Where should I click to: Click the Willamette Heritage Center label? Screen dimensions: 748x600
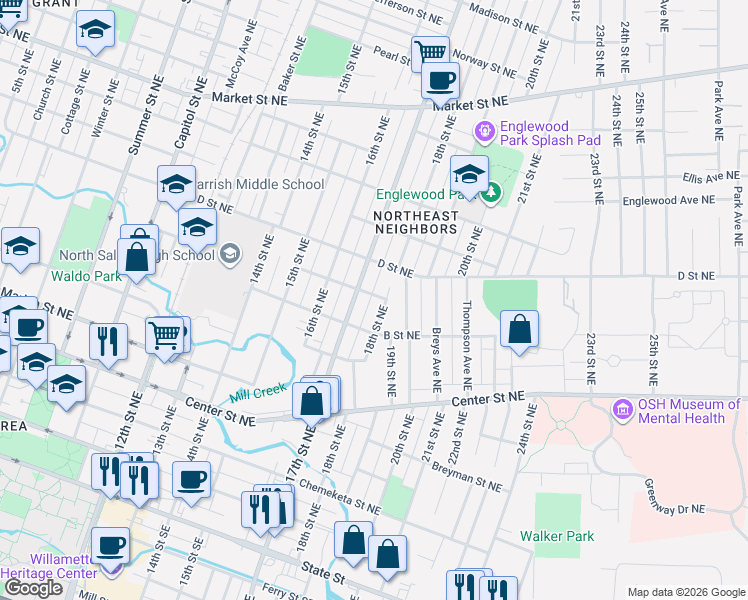pos(50,566)
